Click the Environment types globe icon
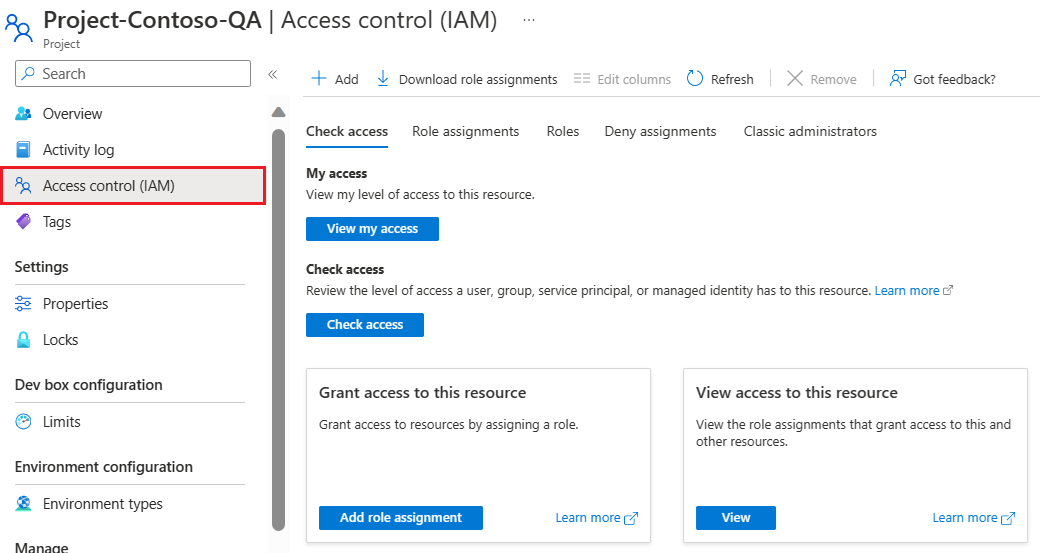This screenshot has width=1040, height=553. pyautogui.click(x=23, y=504)
